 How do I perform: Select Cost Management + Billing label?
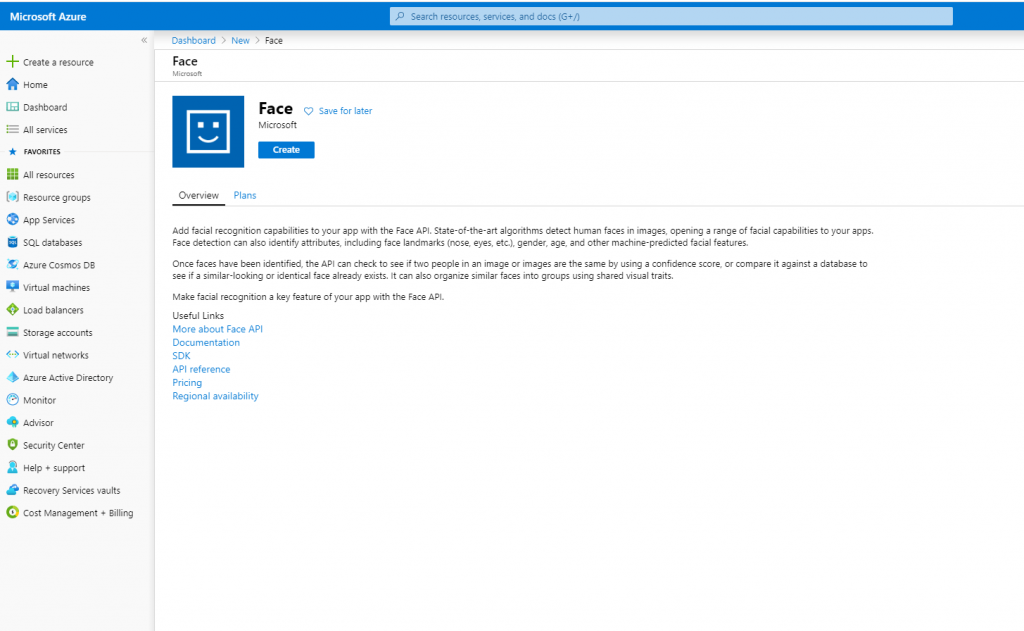click(78, 513)
